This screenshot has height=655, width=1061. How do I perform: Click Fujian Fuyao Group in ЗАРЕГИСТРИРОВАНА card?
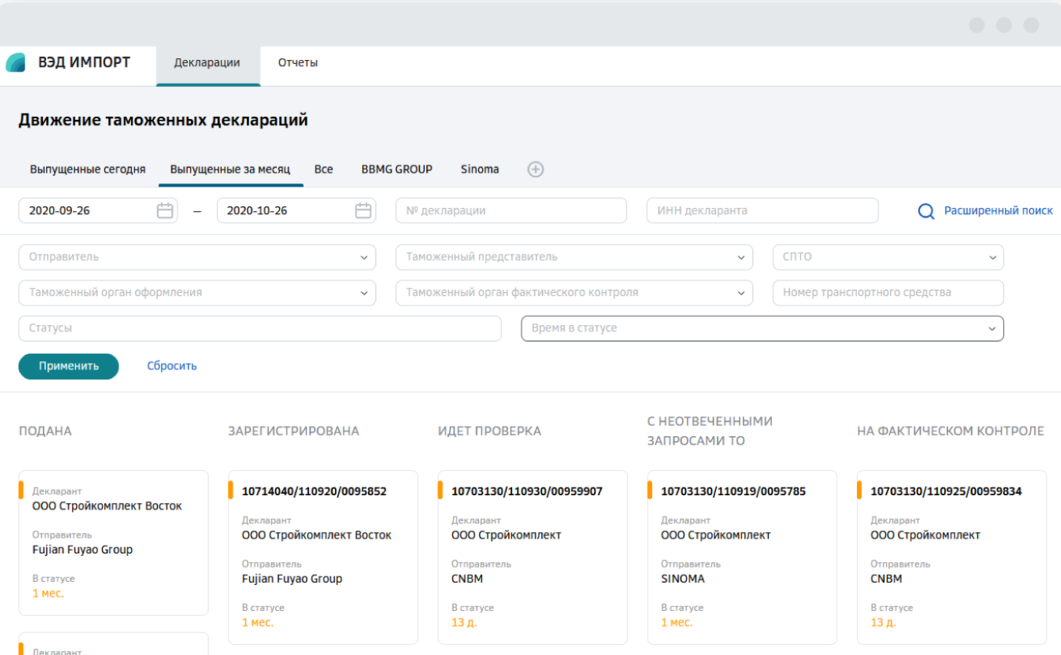tap(292, 579)
